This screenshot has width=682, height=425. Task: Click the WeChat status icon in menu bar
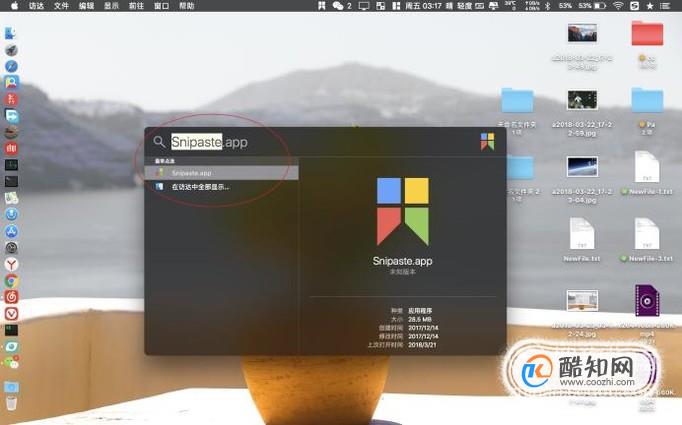pos(338,6)
